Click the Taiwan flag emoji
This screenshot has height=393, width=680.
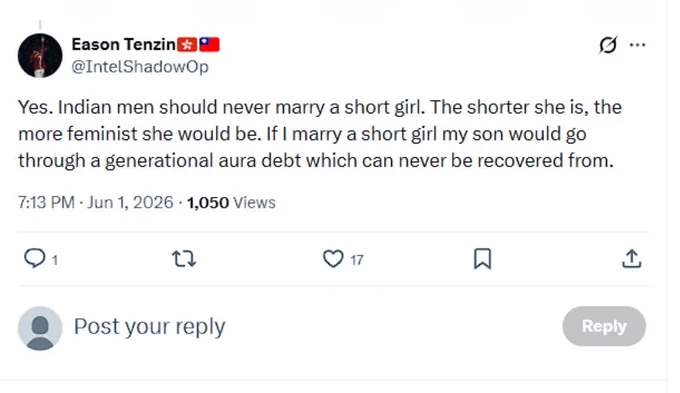tap(209, 44)
